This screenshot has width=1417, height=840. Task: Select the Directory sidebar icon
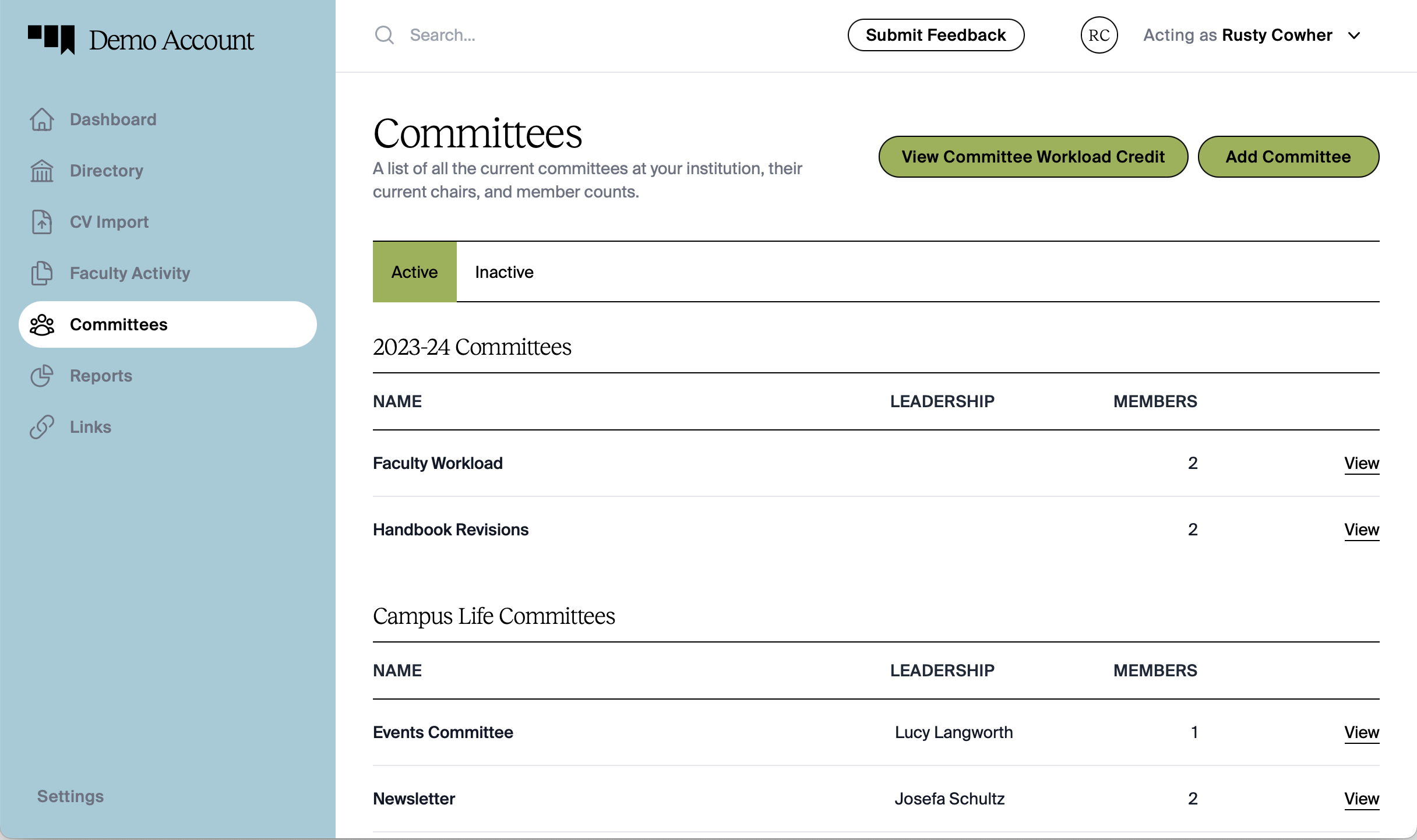[41, 171]
